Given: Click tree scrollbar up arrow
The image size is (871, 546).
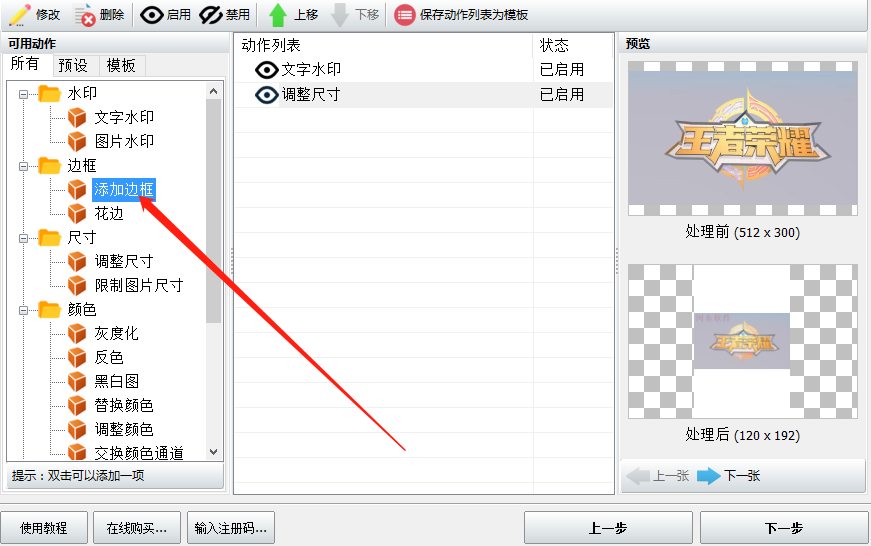Looking at the screenshot, I should point(213,91).
